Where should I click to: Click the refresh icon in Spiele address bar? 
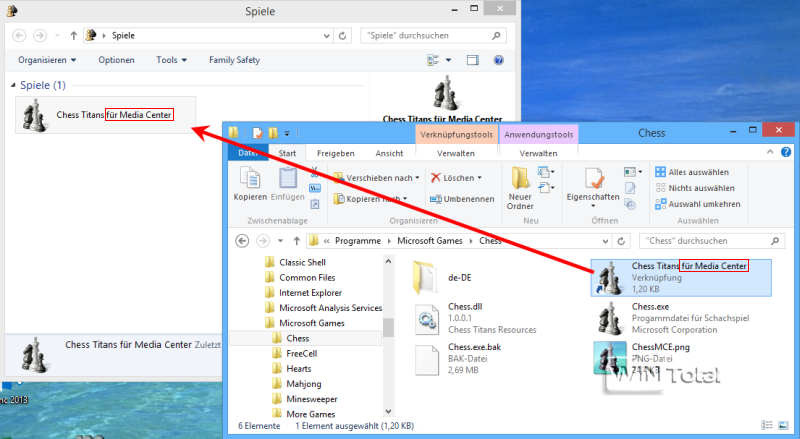(342, 36)
